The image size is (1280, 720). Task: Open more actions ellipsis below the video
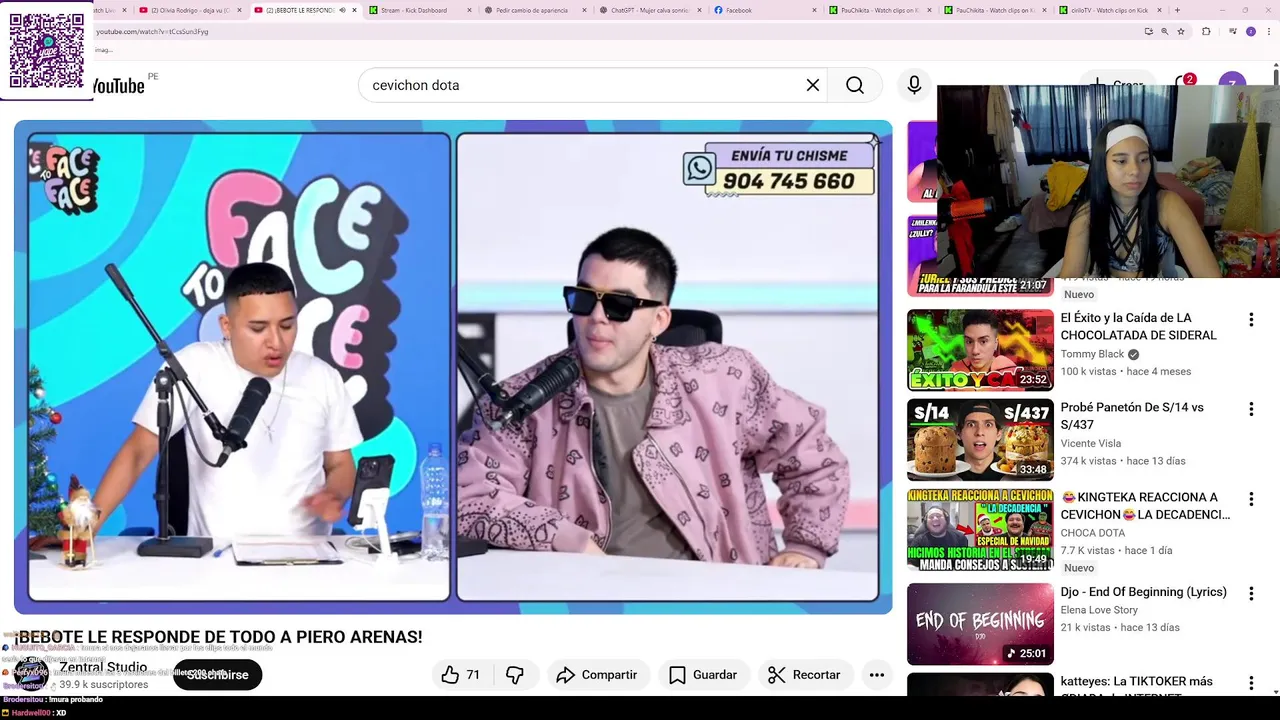click(x=877, y=675)
